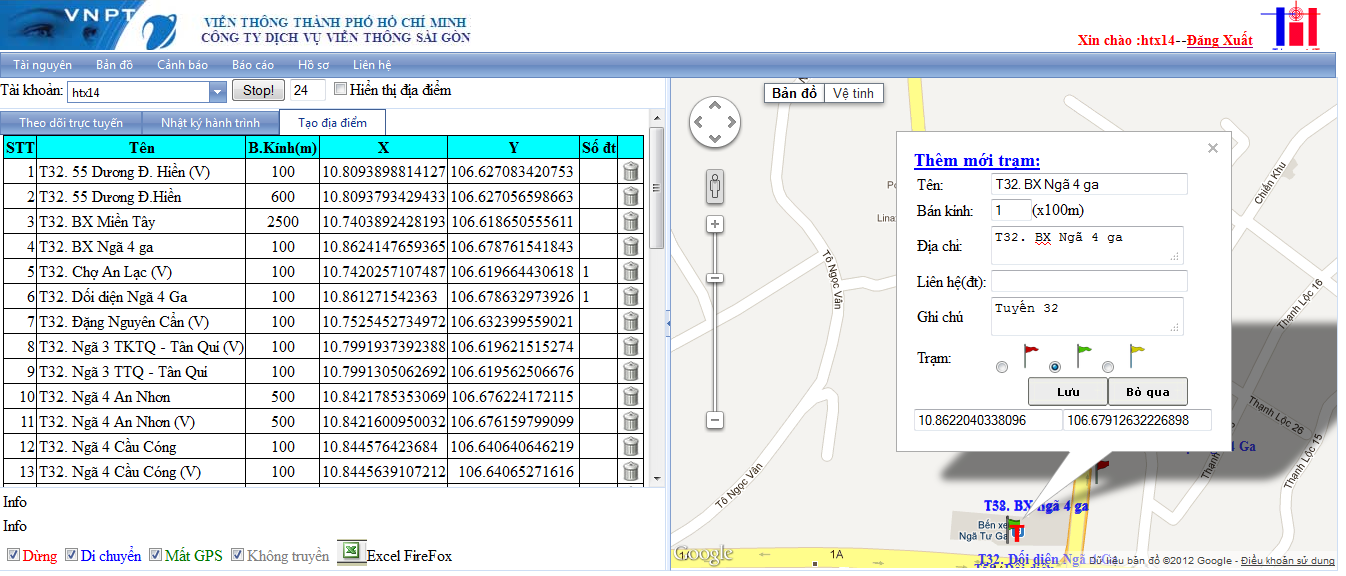Click the latitude field showing 10.8622040338096
Image resolution: width=1346 pixels, height=576 pixels.
(988, 420)
